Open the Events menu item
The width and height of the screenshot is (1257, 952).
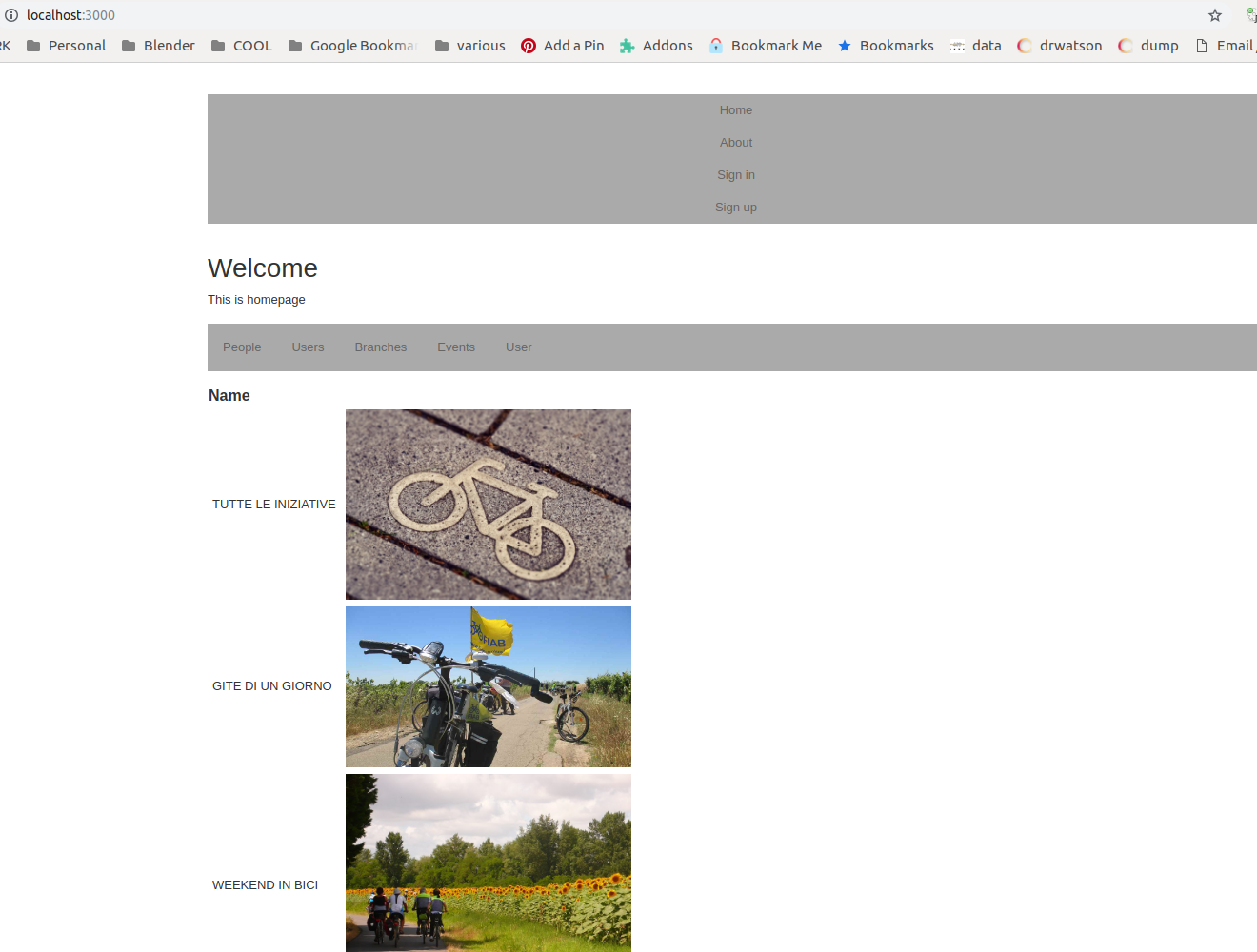click(x=456, y=347)
